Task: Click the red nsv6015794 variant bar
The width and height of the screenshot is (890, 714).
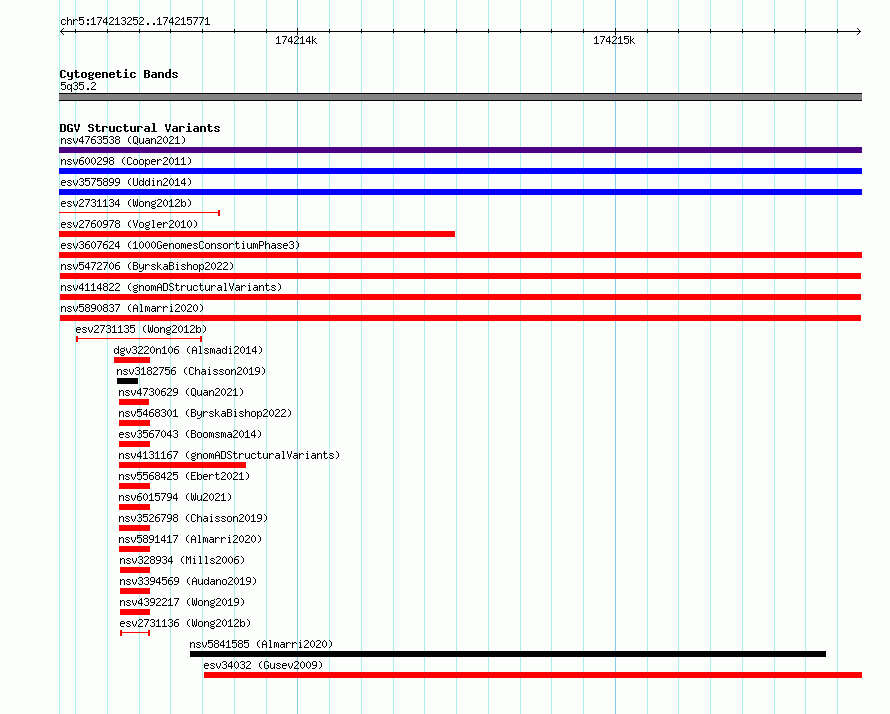Action: click(134, 507)
